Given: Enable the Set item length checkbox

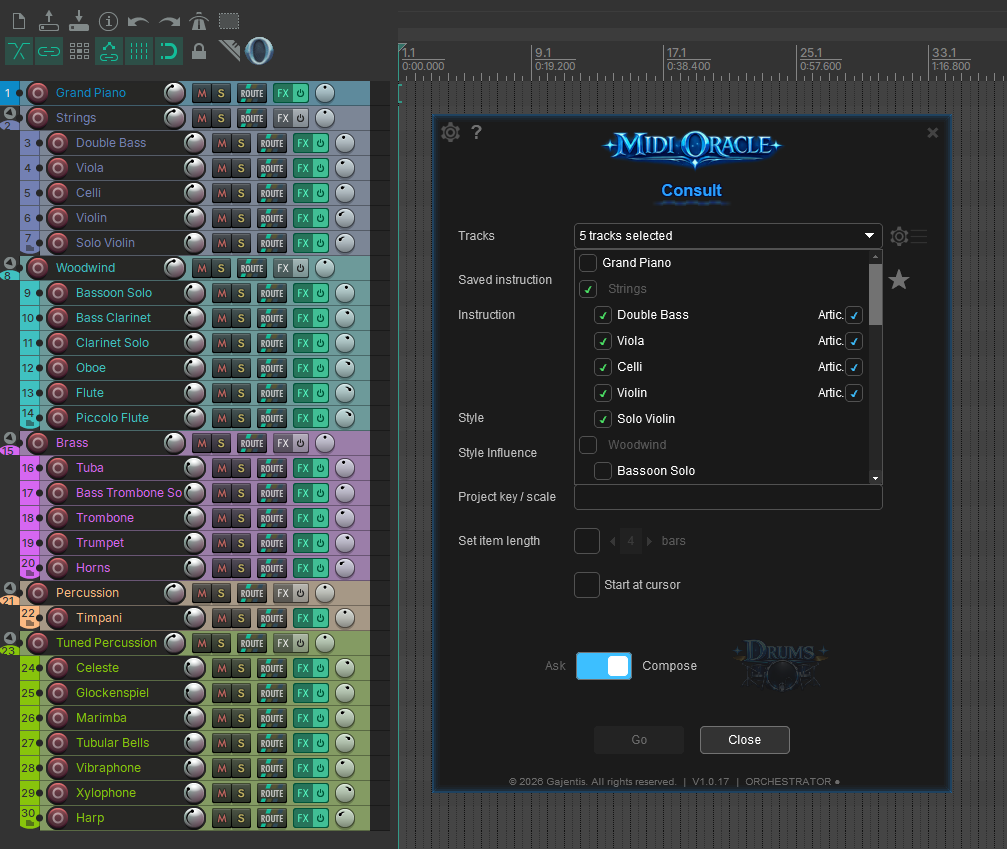Looking at the screenshot, I should coord(587,541).
